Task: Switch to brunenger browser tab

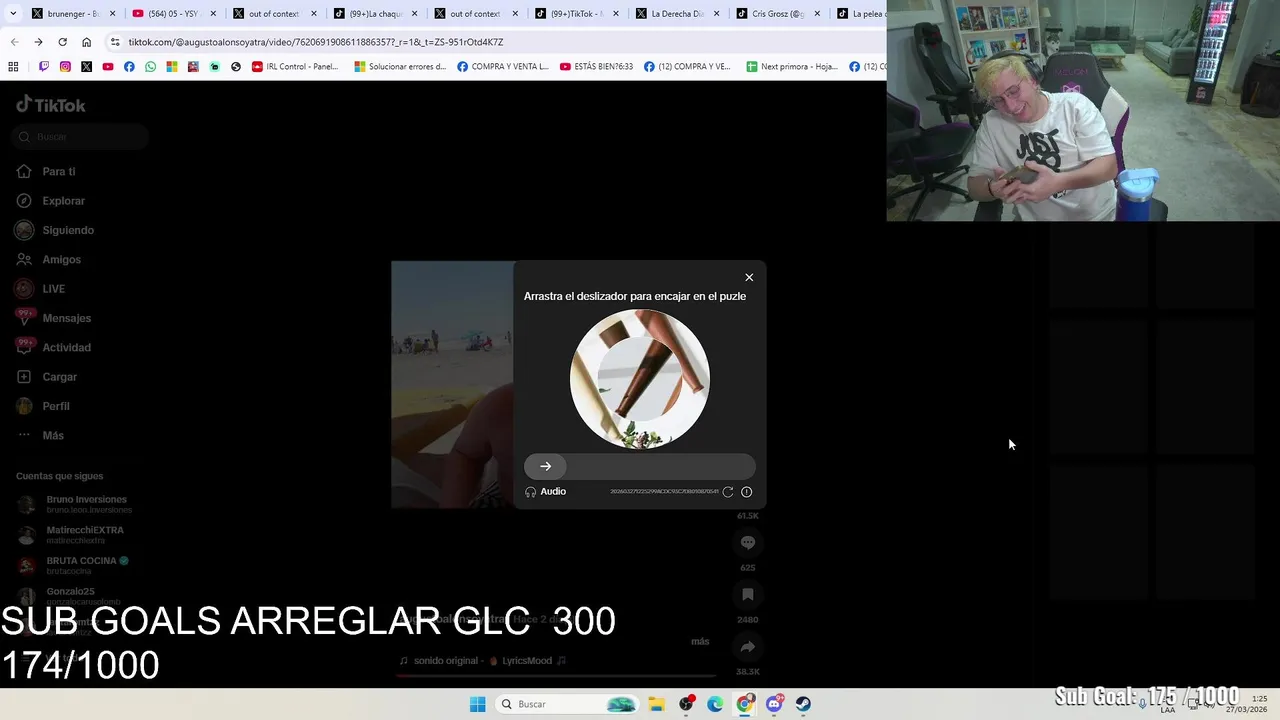Action: pos(72,14)
